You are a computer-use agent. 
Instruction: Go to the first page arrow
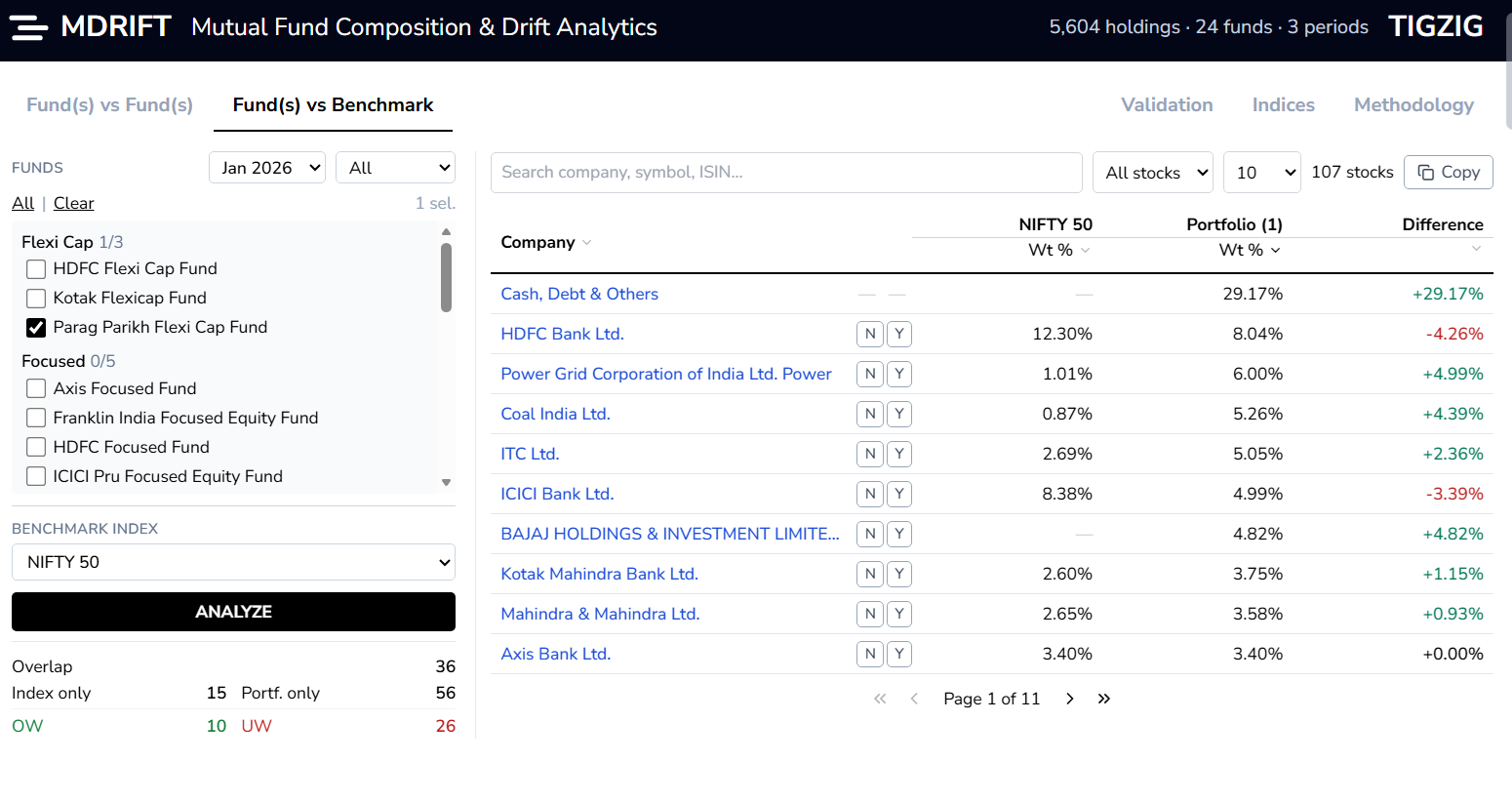(x=880, y=699)
